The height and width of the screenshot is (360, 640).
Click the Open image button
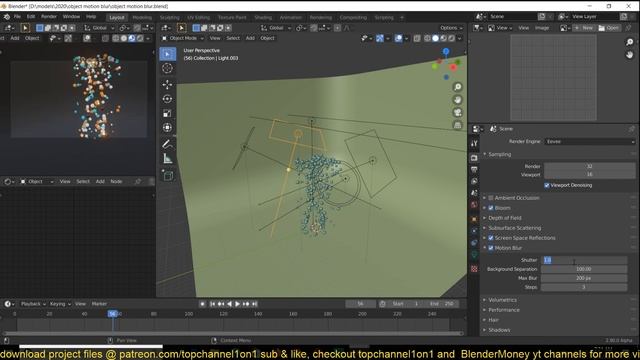[x=609, y=28]
